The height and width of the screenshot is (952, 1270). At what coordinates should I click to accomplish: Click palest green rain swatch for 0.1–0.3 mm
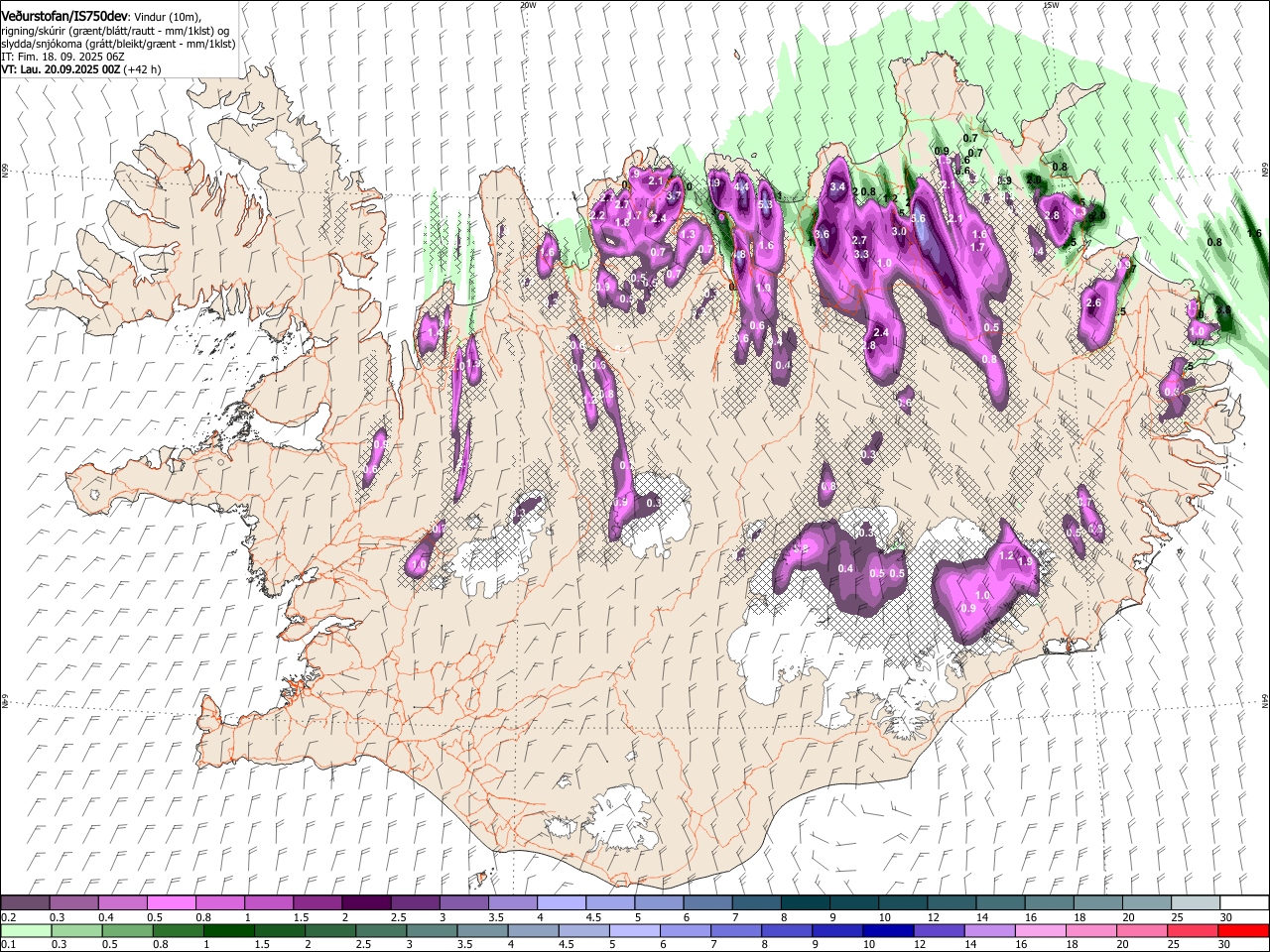point(25,930)
